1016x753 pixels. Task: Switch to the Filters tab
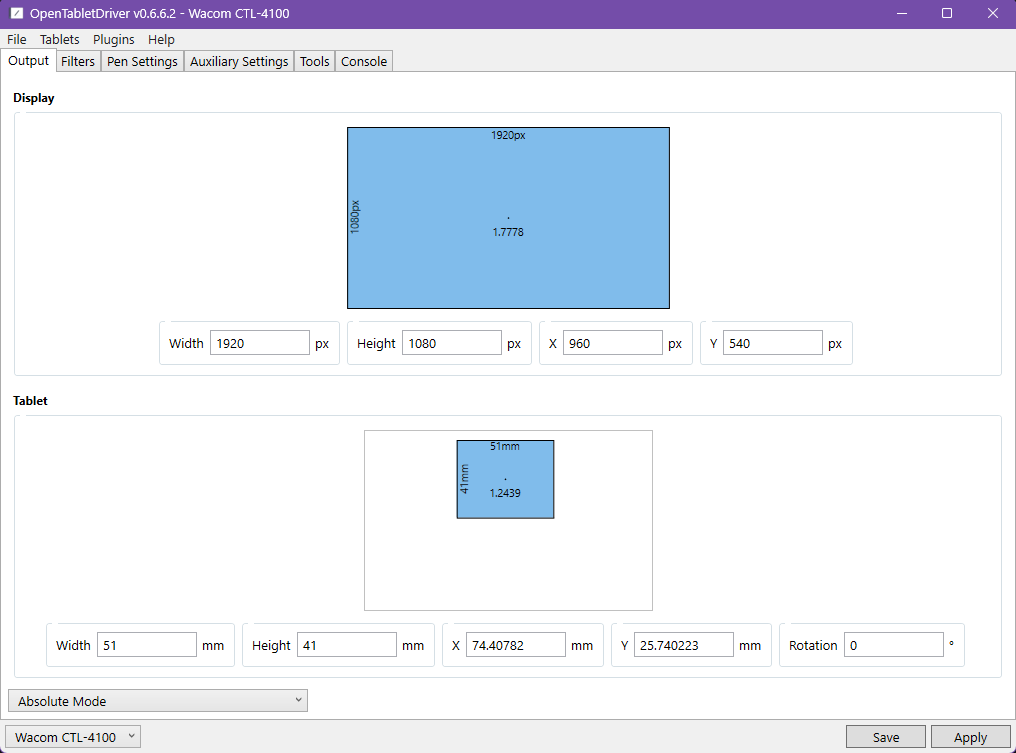point(78,62)
